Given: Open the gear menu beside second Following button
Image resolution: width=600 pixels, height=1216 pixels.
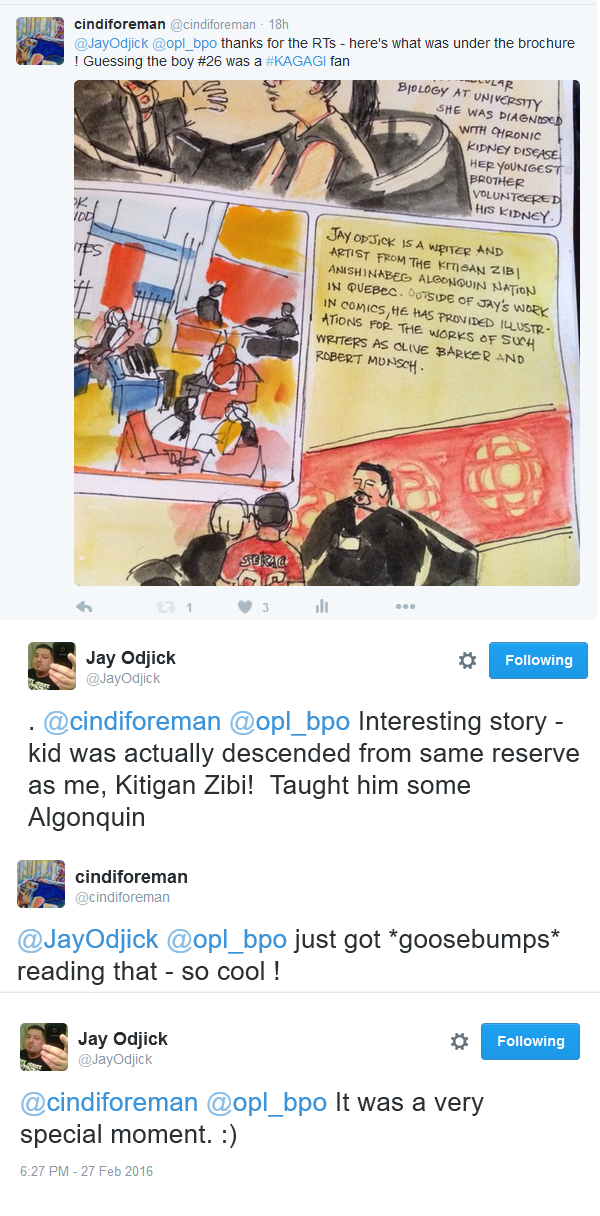Looking at the screenshot, I should (459, 1041).
